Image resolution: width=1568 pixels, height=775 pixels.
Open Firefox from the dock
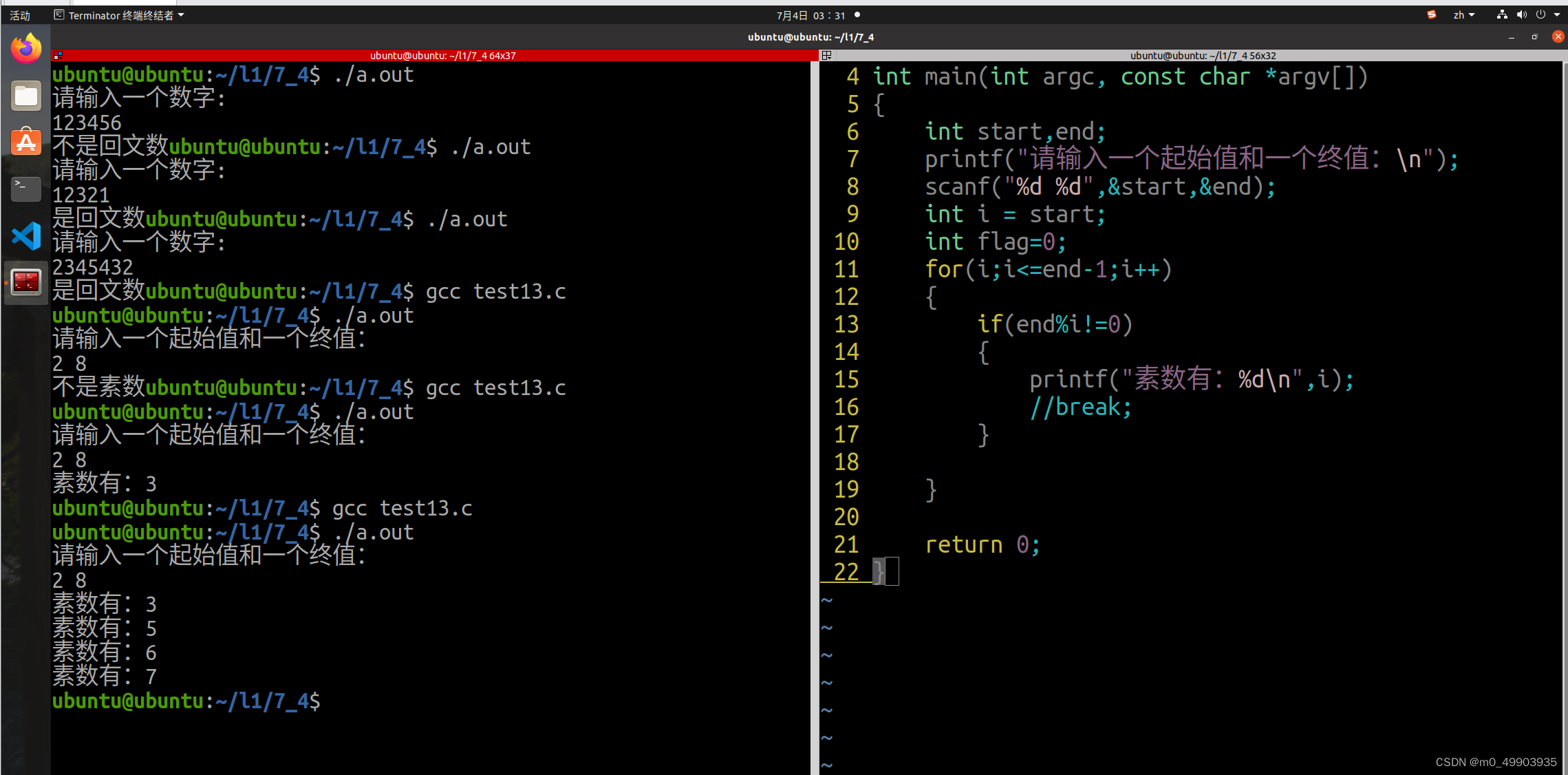(26, 49)
